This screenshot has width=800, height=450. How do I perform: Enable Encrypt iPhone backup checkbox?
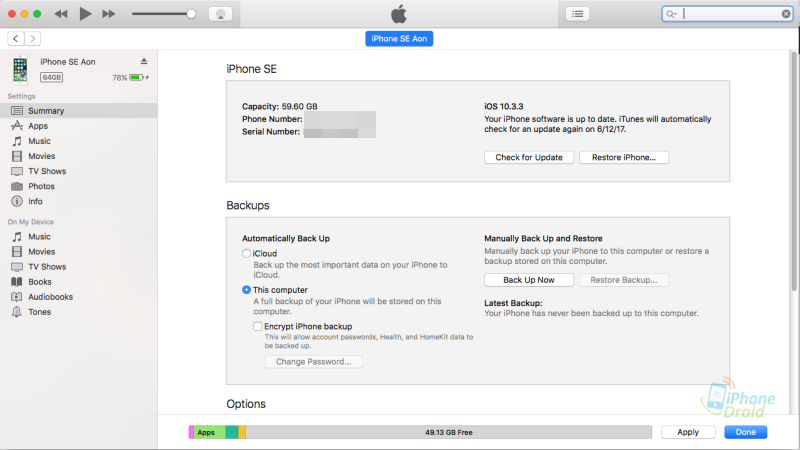click(x=258, y=326)
